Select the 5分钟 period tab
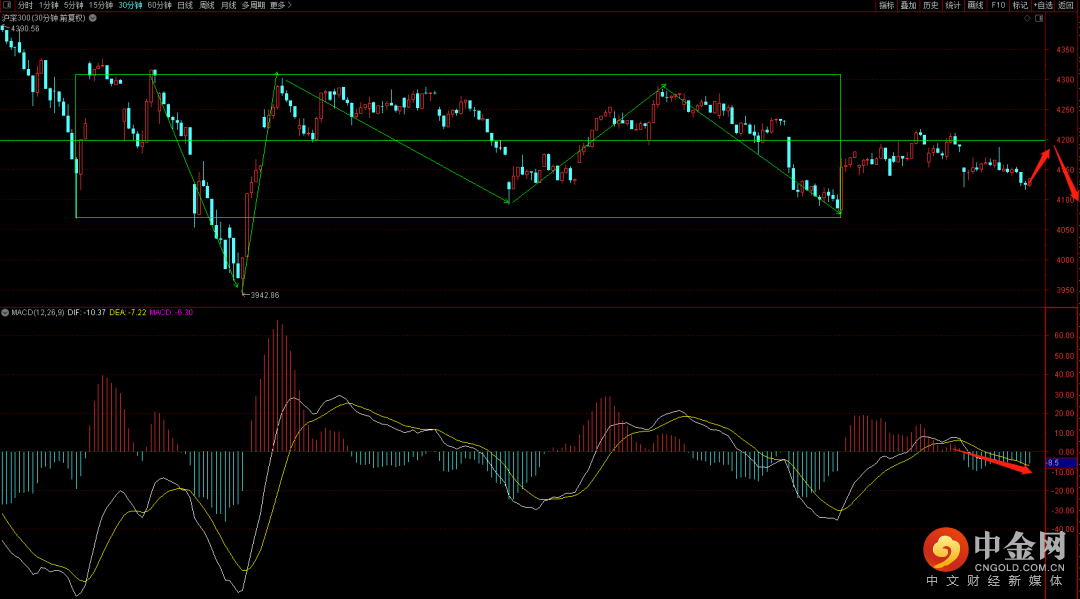The height and width of the screenshot is (599, 1080). click(74, 5)
